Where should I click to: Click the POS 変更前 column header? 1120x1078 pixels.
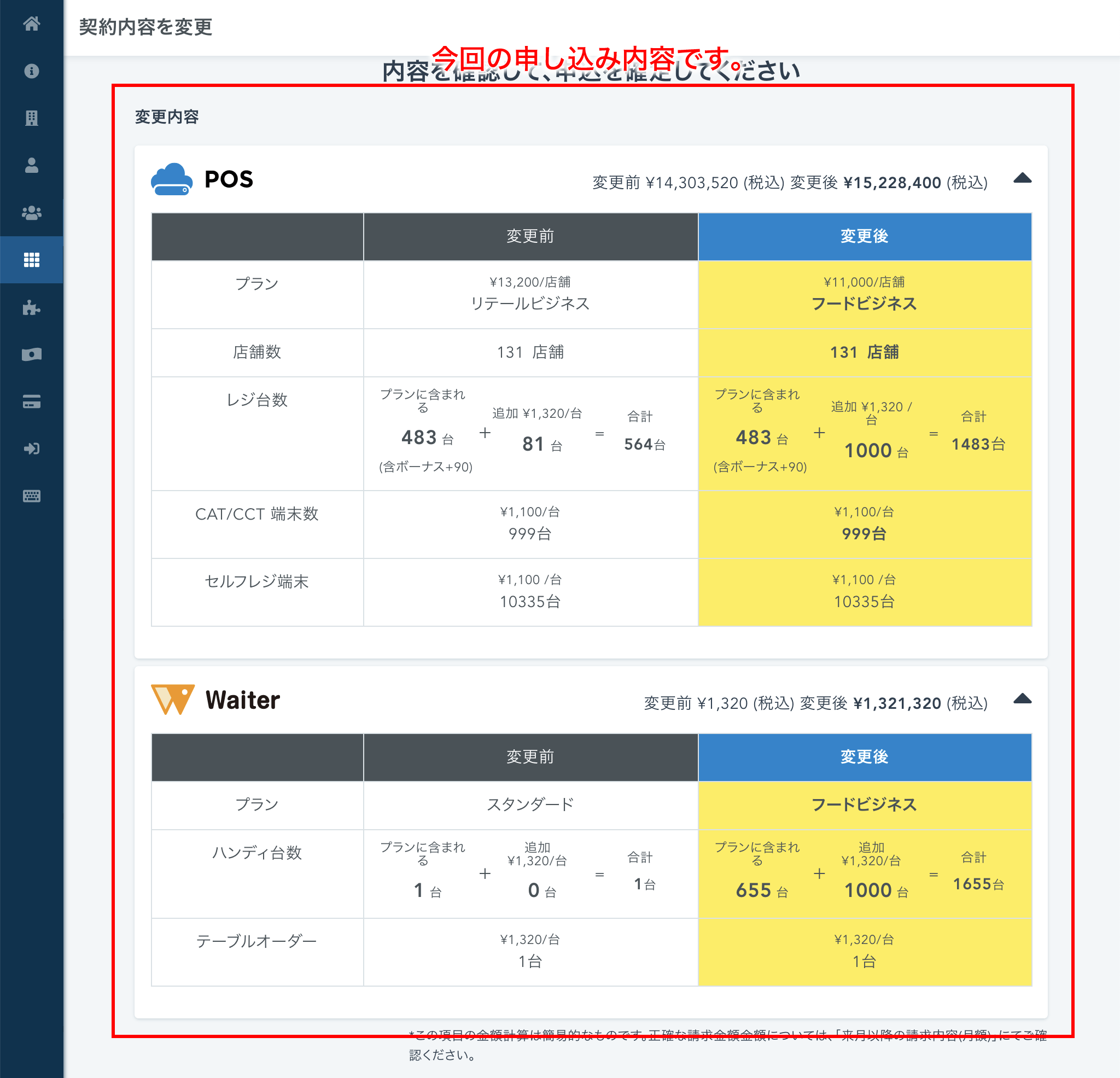coord(530,237)
